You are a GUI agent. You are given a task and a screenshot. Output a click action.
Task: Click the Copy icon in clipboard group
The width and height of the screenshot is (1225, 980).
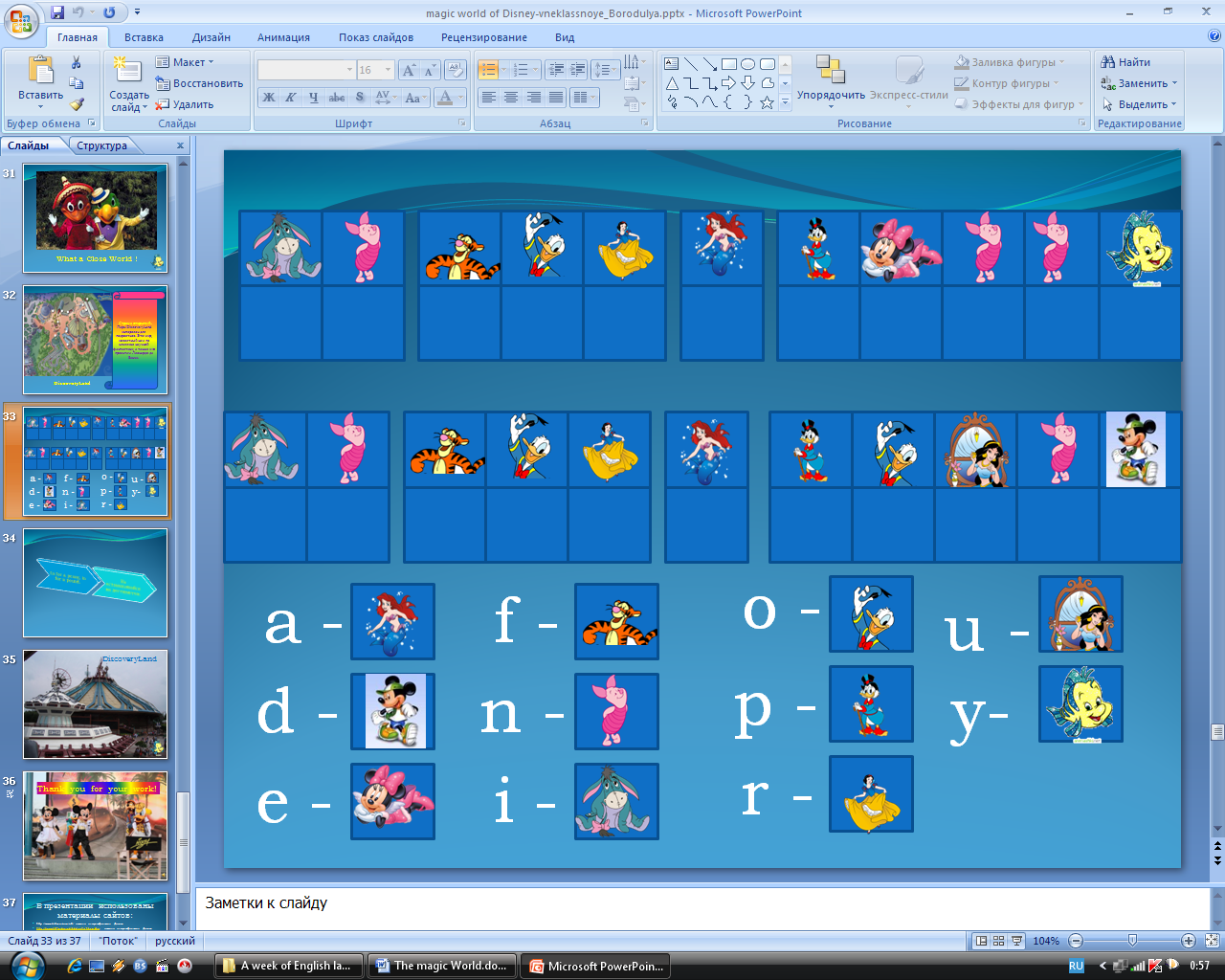(76, 83)
